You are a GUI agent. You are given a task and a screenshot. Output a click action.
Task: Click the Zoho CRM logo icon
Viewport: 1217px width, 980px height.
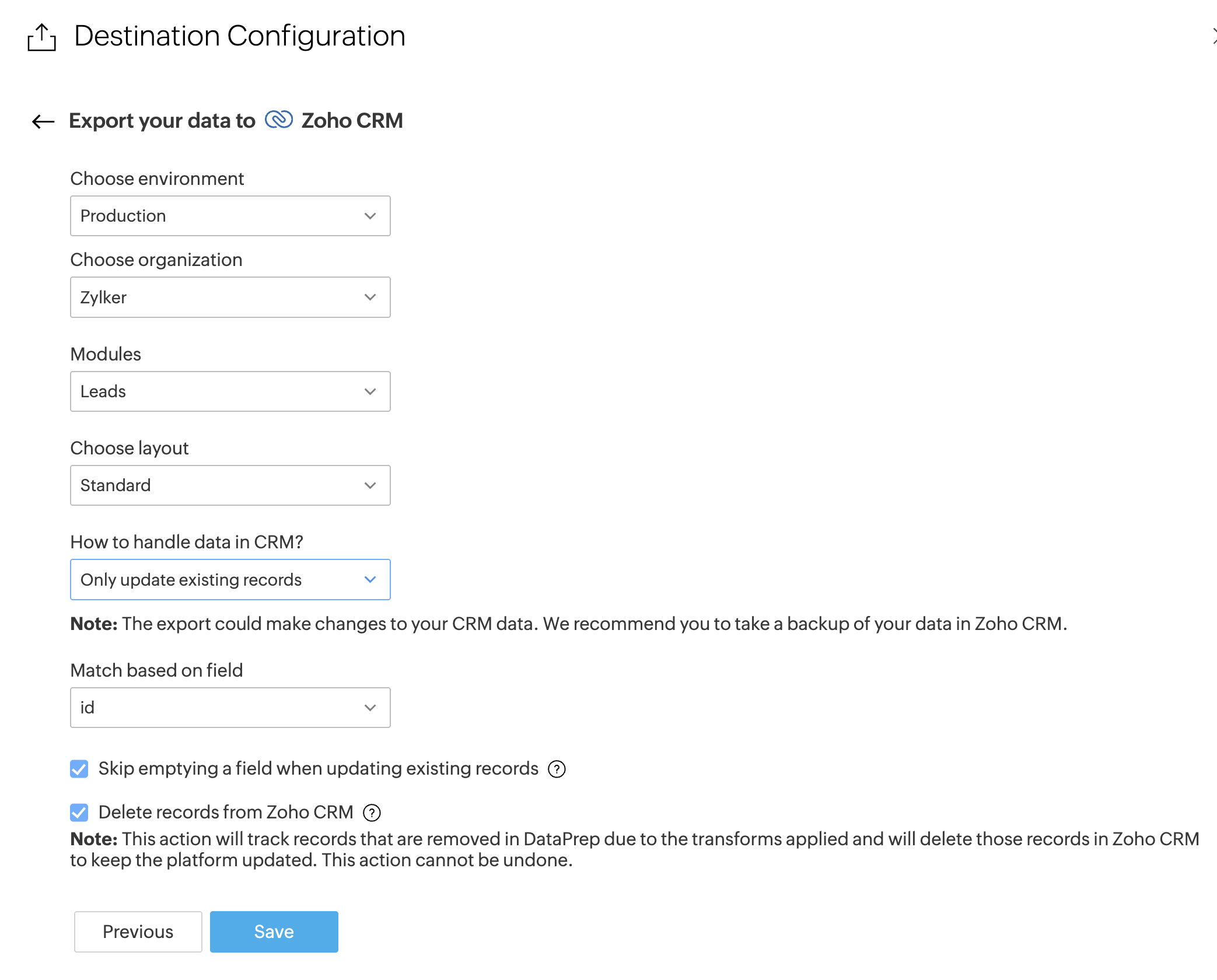click(279, 120)
